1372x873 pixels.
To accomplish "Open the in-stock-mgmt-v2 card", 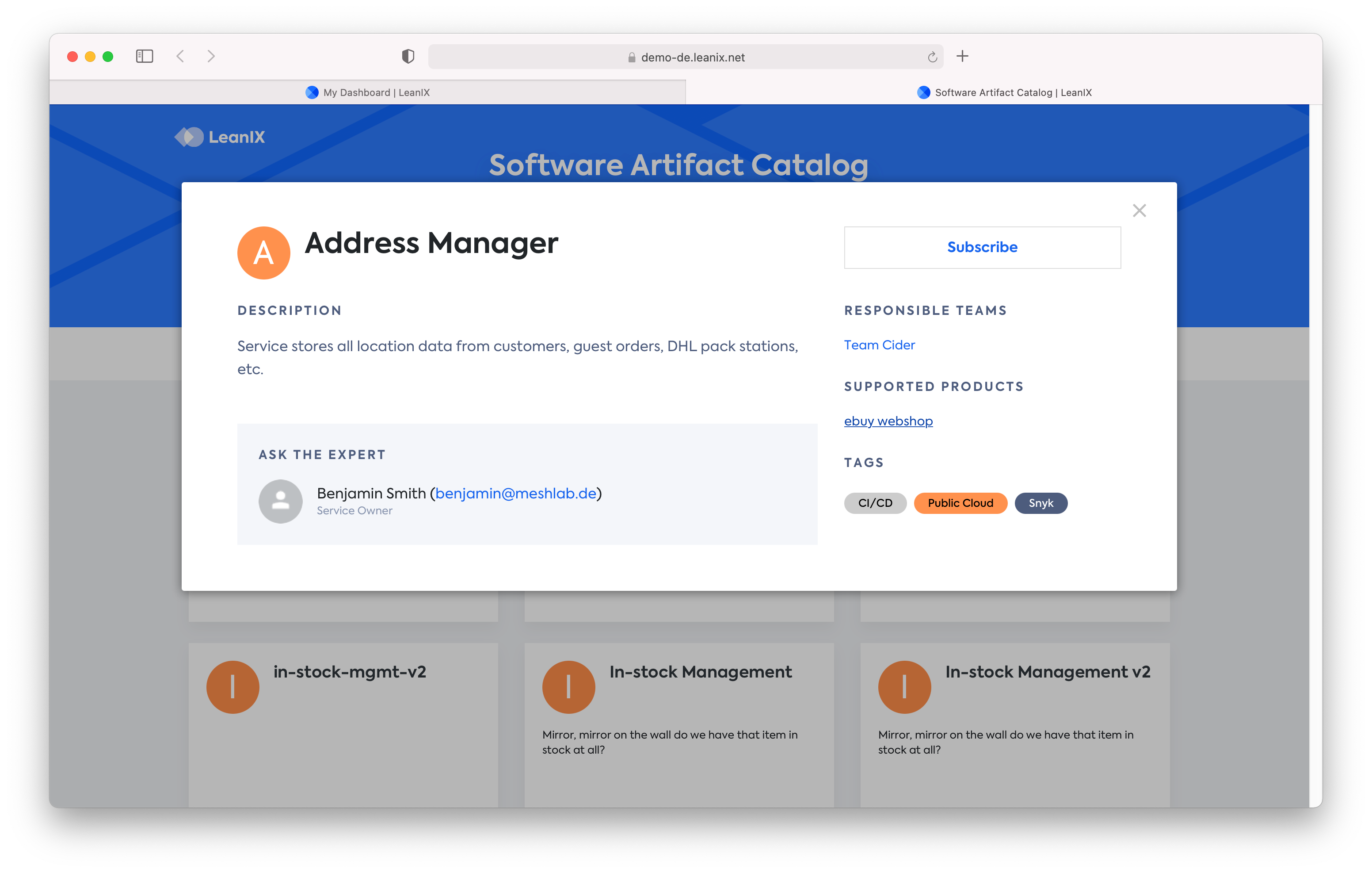I will [x=343, y=725].
